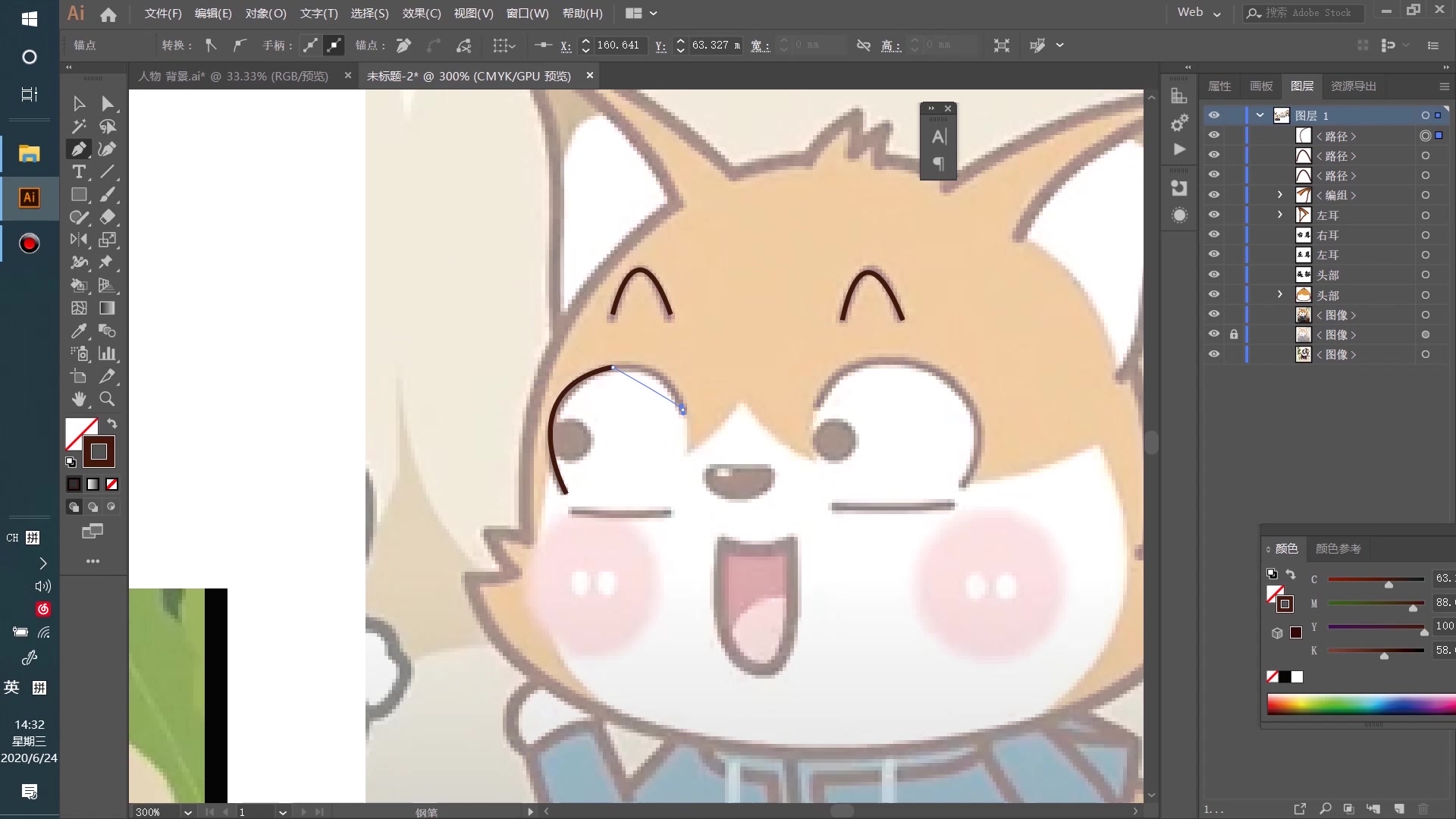Viewport: 1456px width, 819px height.
Task: Select the Hand tool
Action: (x=79, y=399)
